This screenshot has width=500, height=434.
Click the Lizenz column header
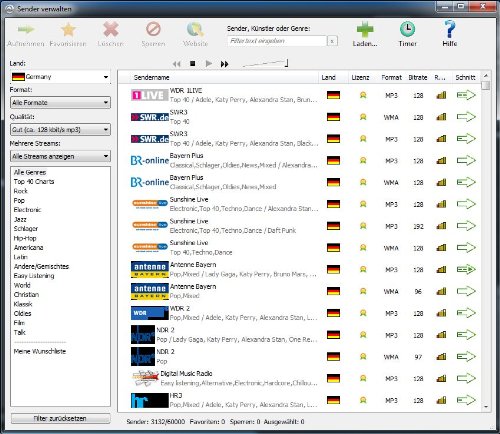[x=360, y=77]
